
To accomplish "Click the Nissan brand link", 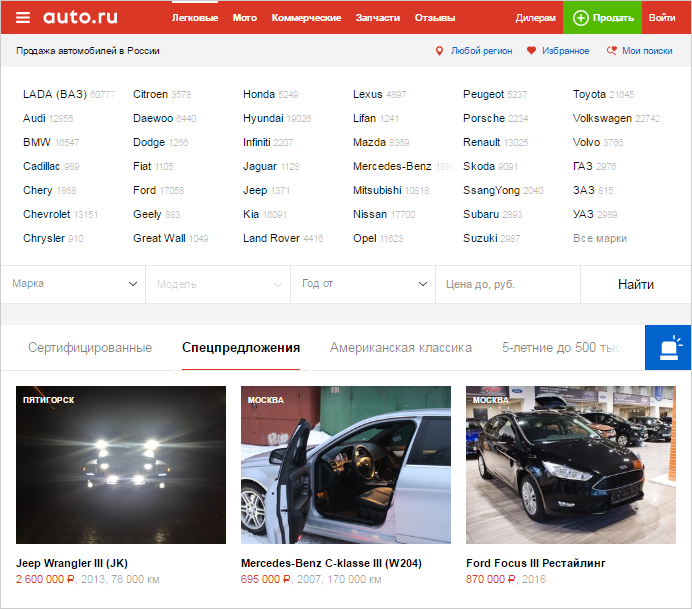I will (370, 214).
